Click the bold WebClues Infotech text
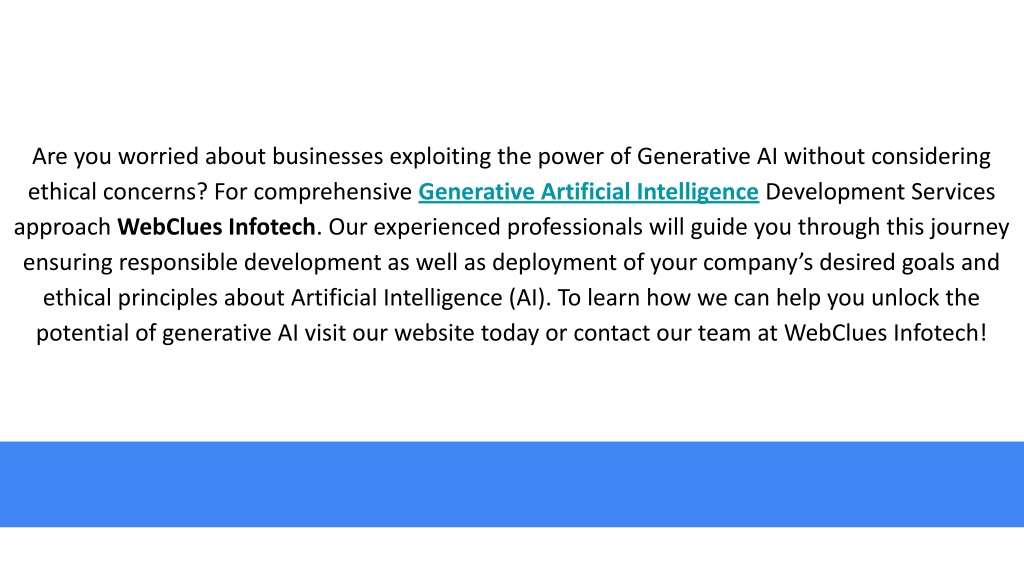Screen dimensions: 1024x576 click(x=216, y=227)
